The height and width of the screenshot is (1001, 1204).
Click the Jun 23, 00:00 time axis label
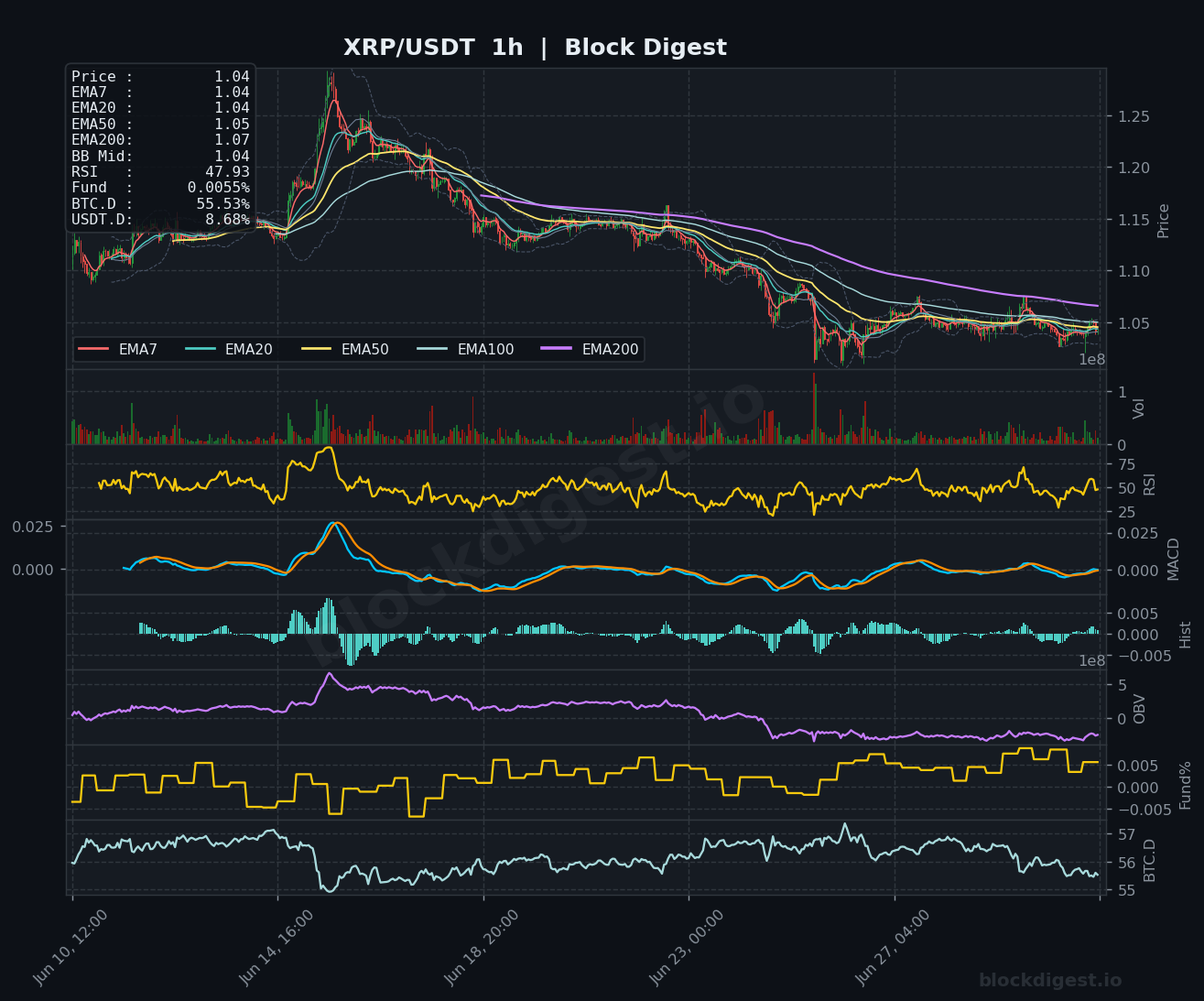(x=688, y=948)
